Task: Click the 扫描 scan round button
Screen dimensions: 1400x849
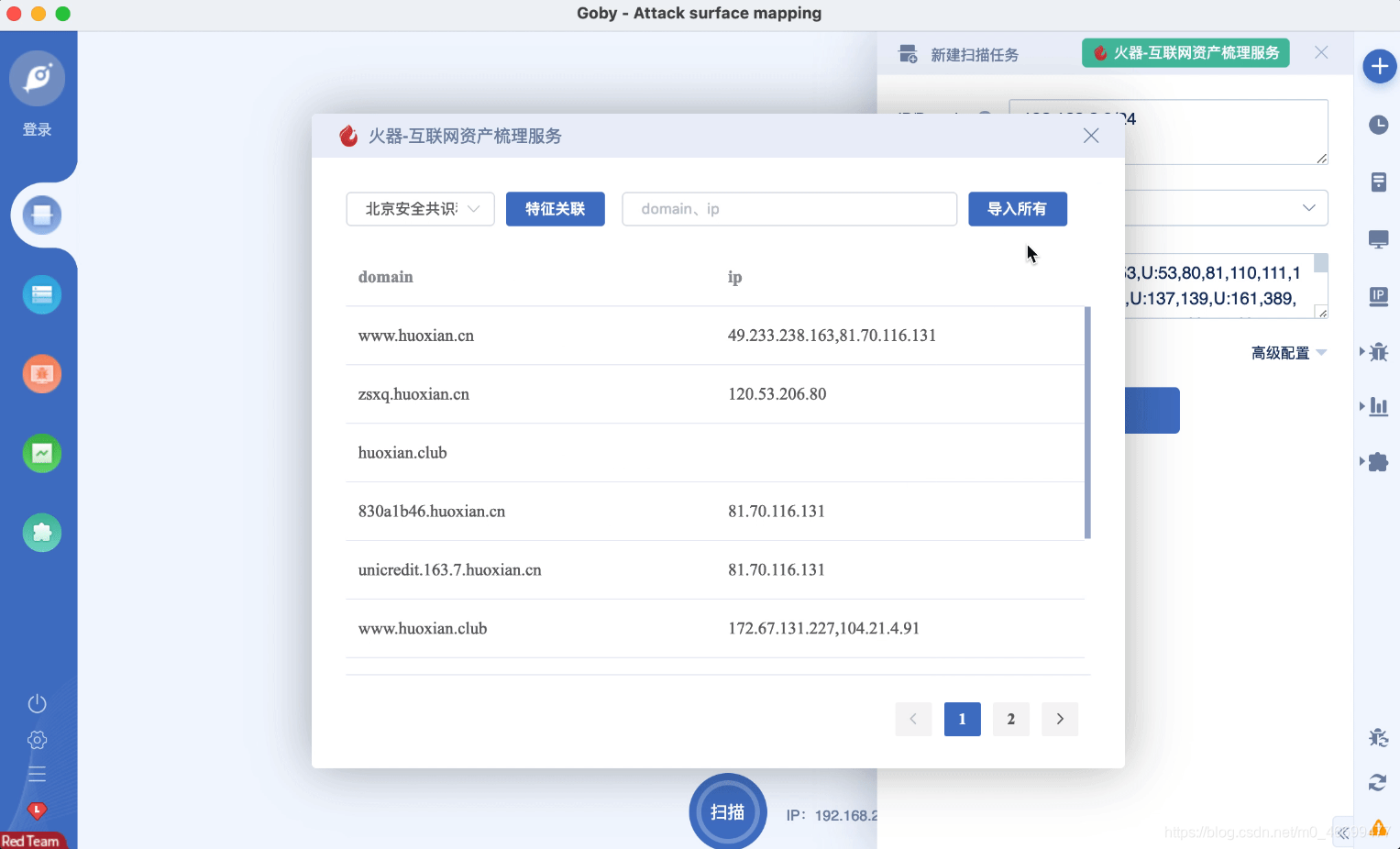Action: pyautogui.click(x=728, y=812)
